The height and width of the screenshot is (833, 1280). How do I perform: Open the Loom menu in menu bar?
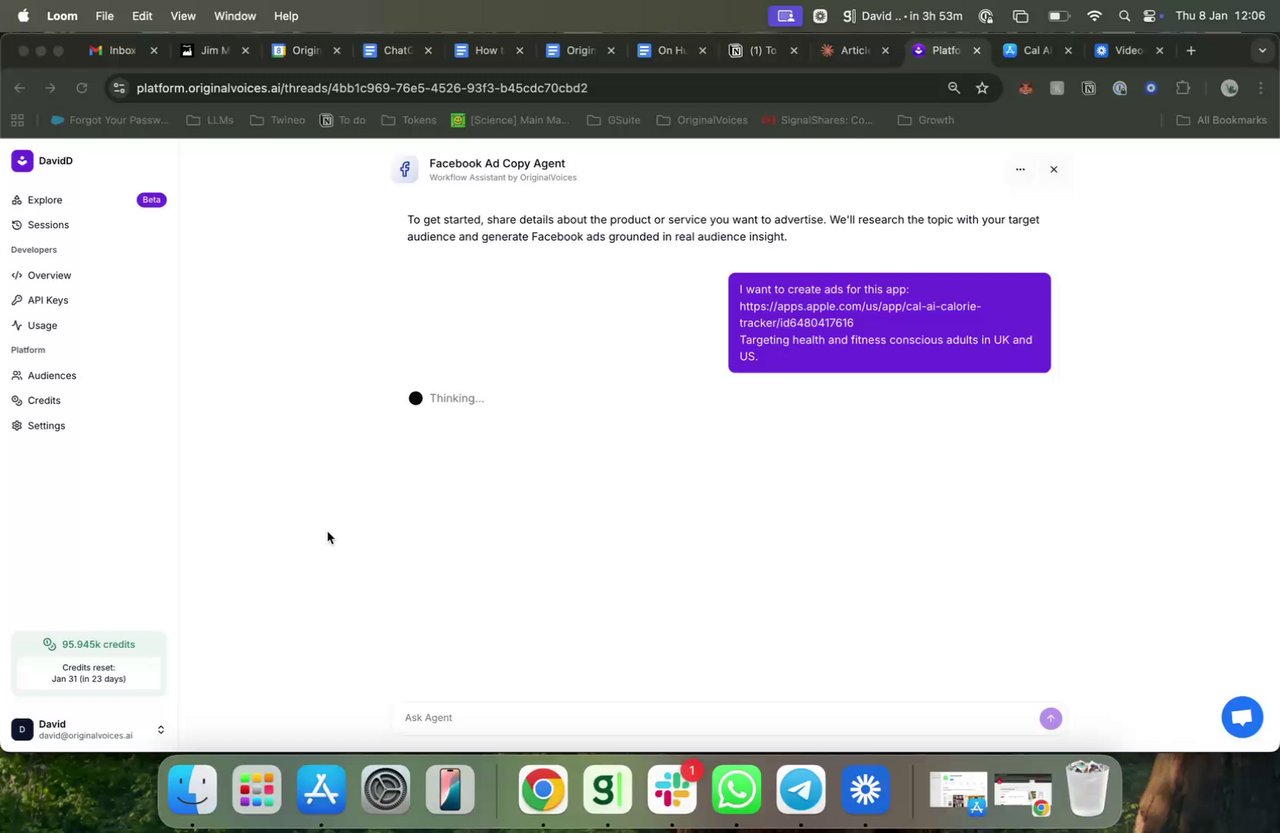(x=62, y=16)
